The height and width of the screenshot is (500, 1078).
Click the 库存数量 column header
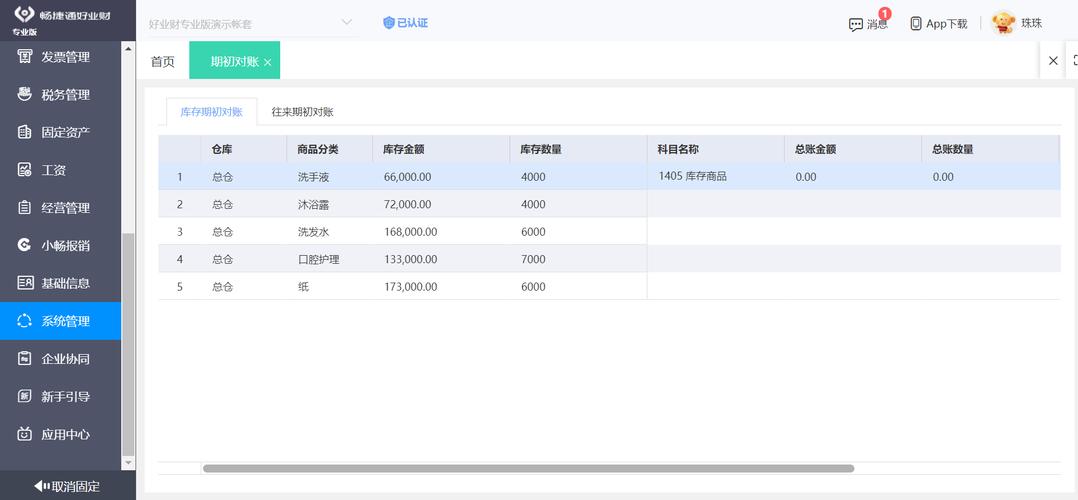578,149
